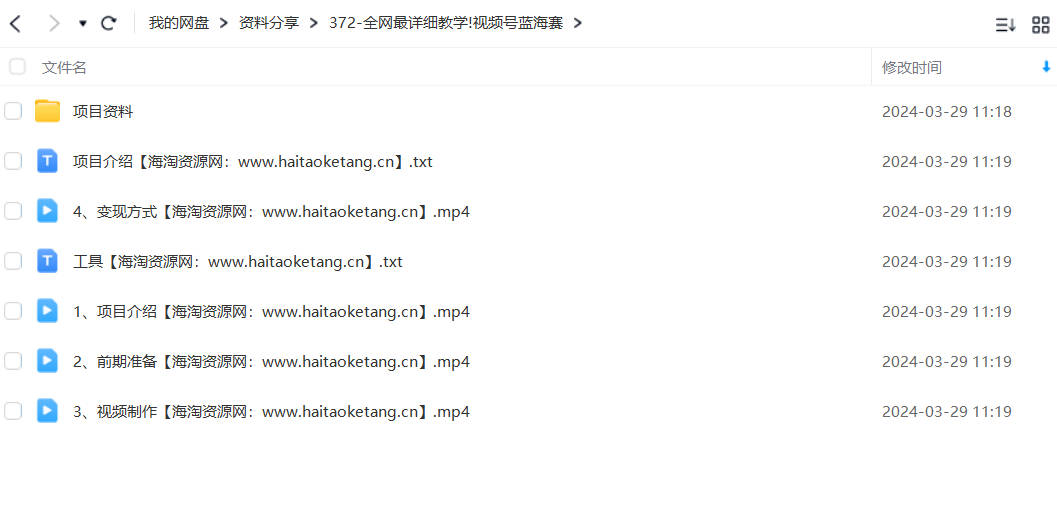Click the video icon of 3、视频制作

coord(47,410)
